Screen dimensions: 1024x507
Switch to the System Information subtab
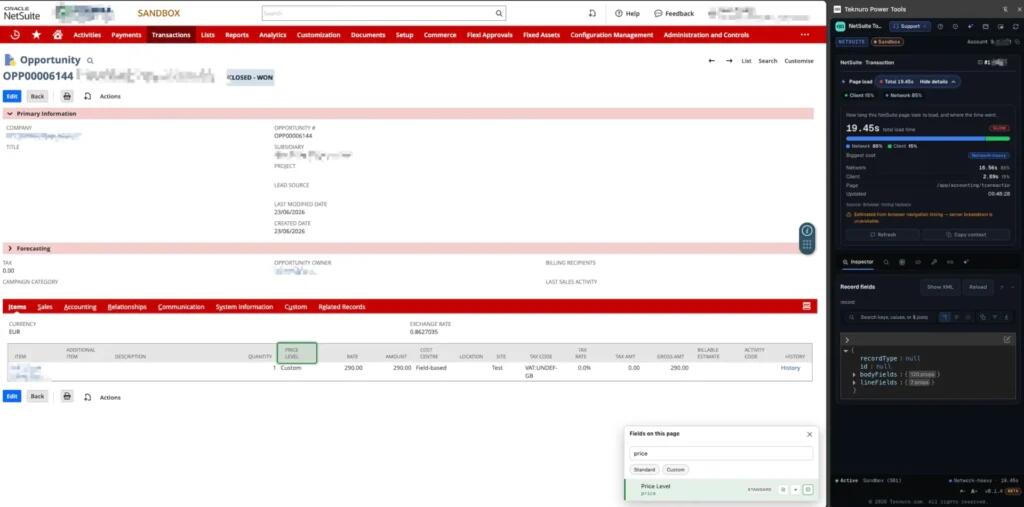(244, 306)
